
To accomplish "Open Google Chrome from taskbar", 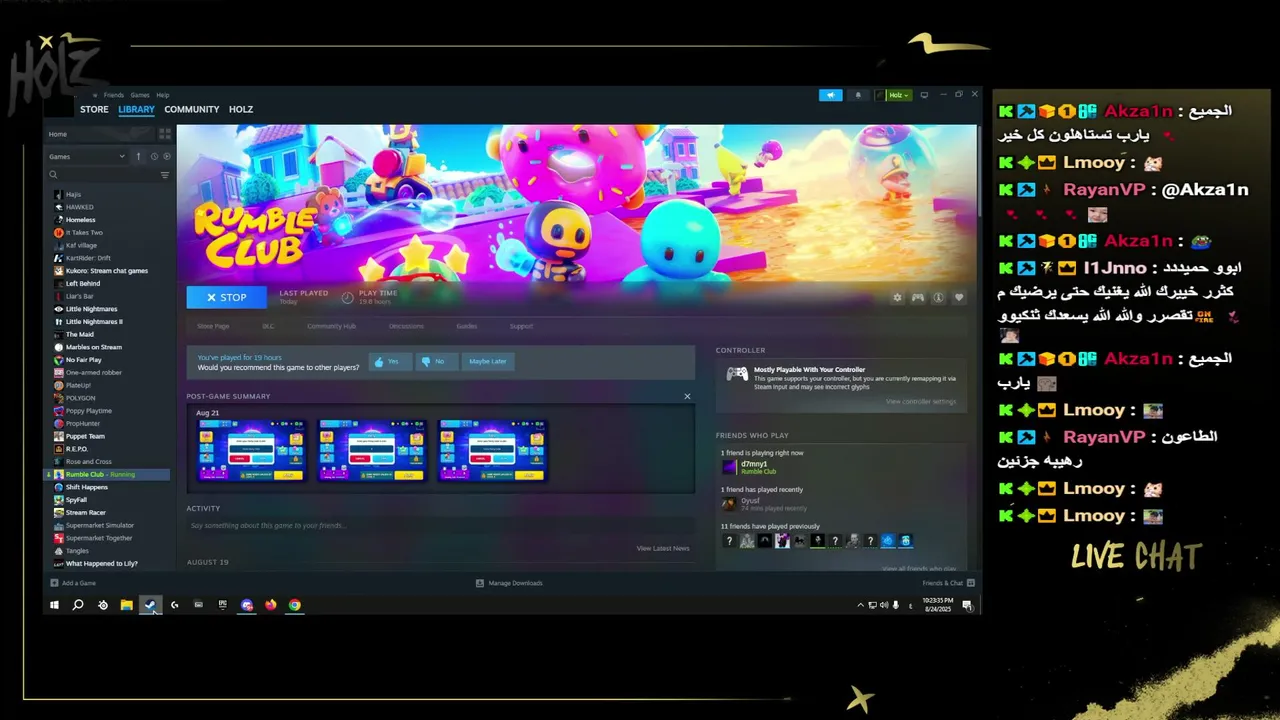I will tap(295, 605).
